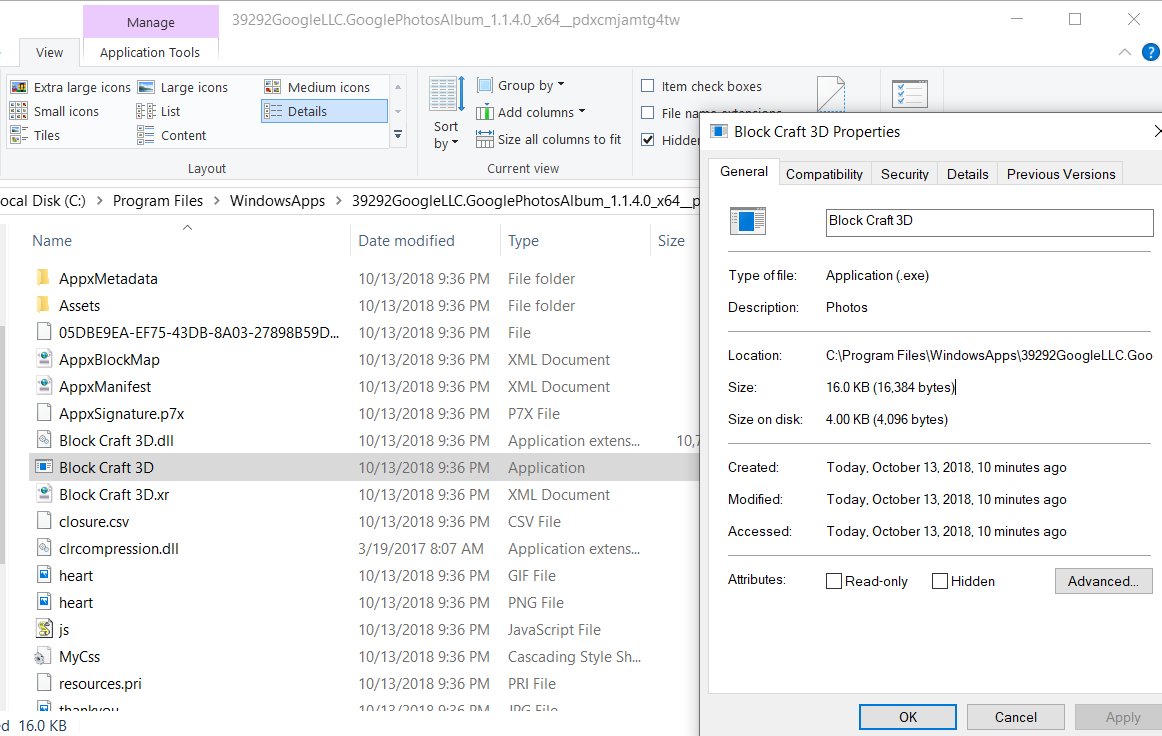Switch to Security tab

click(904, 174)
